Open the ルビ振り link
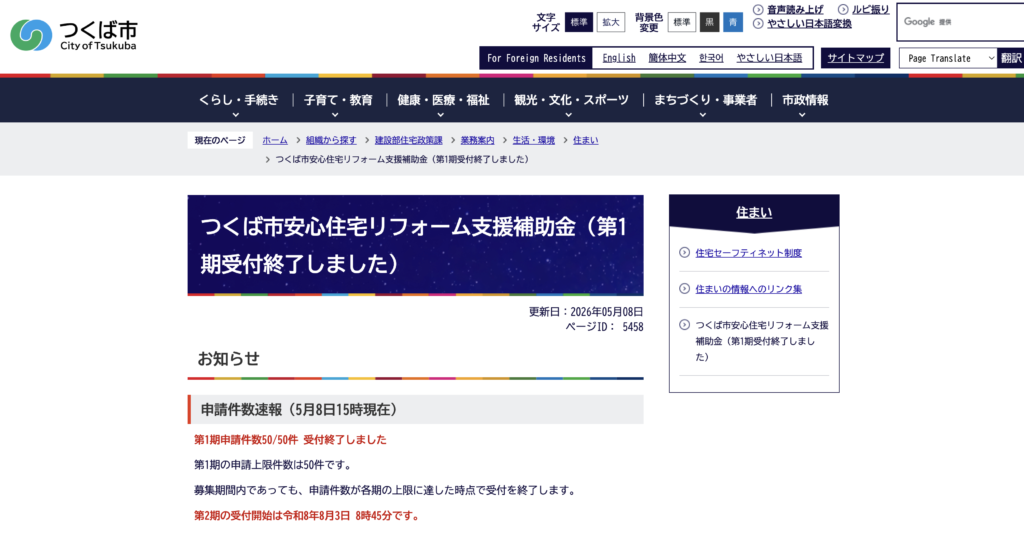1024x540 pixels. tap(870, 9)
